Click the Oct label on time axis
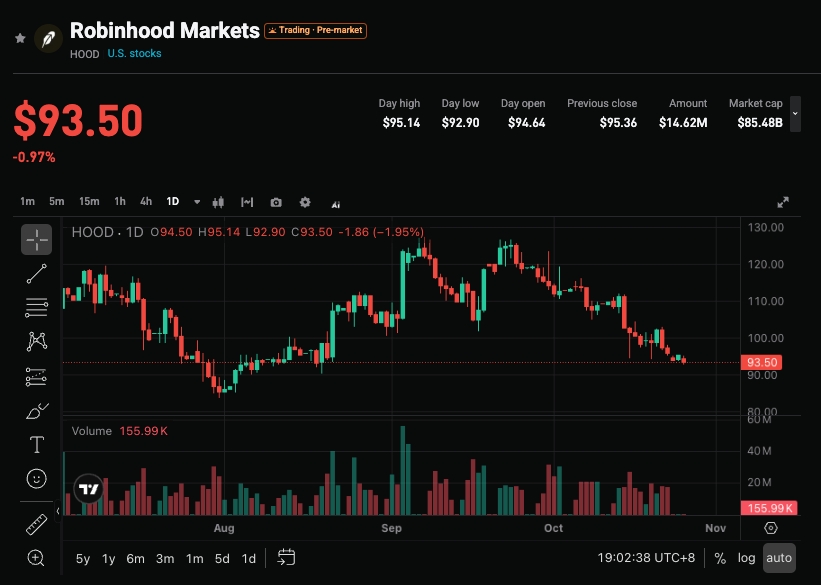Viewport: 821px width, 585px height. click(553, 528)
